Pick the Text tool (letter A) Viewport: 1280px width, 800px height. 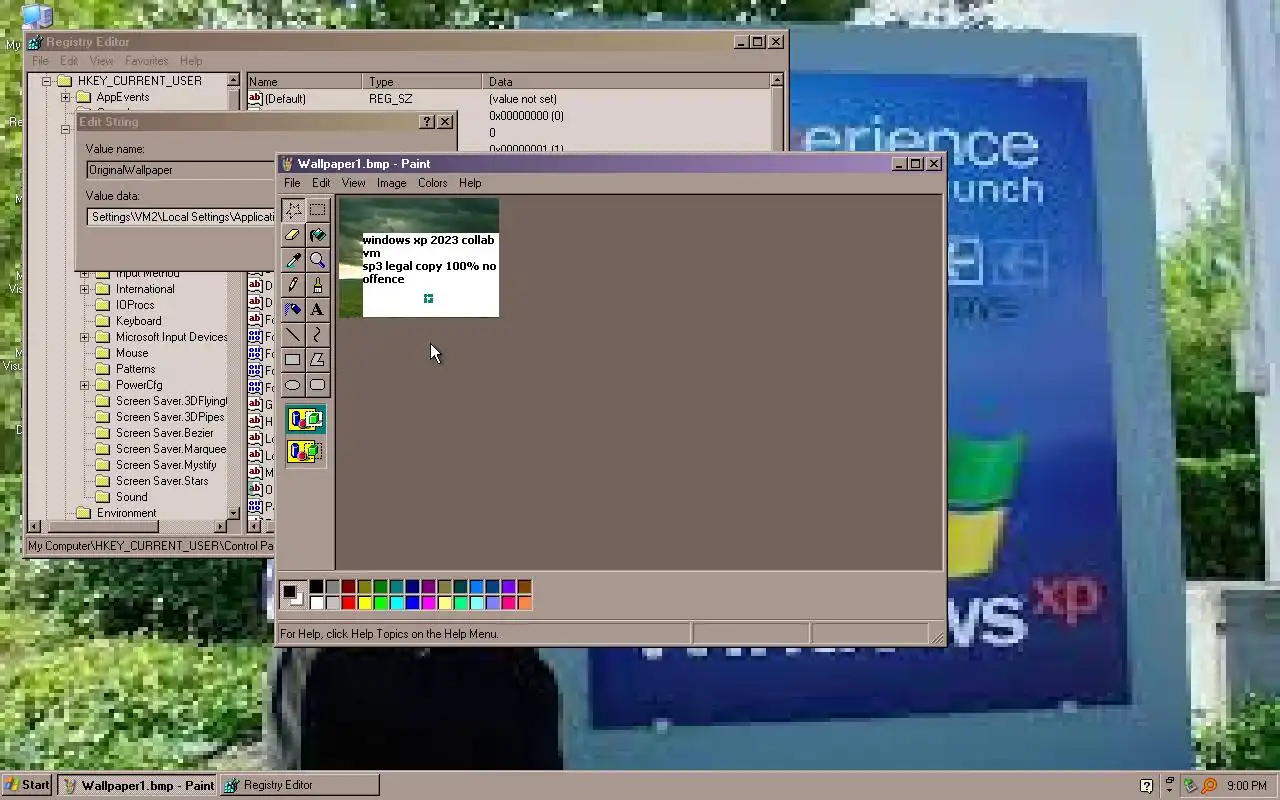click(x=318, y=310)
